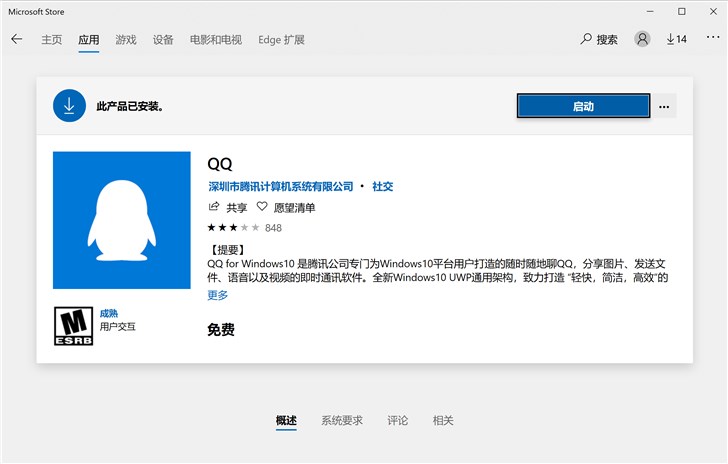The image size is (728, 464).
Task: Click the star rating row
Action: [x=234, y=228]
